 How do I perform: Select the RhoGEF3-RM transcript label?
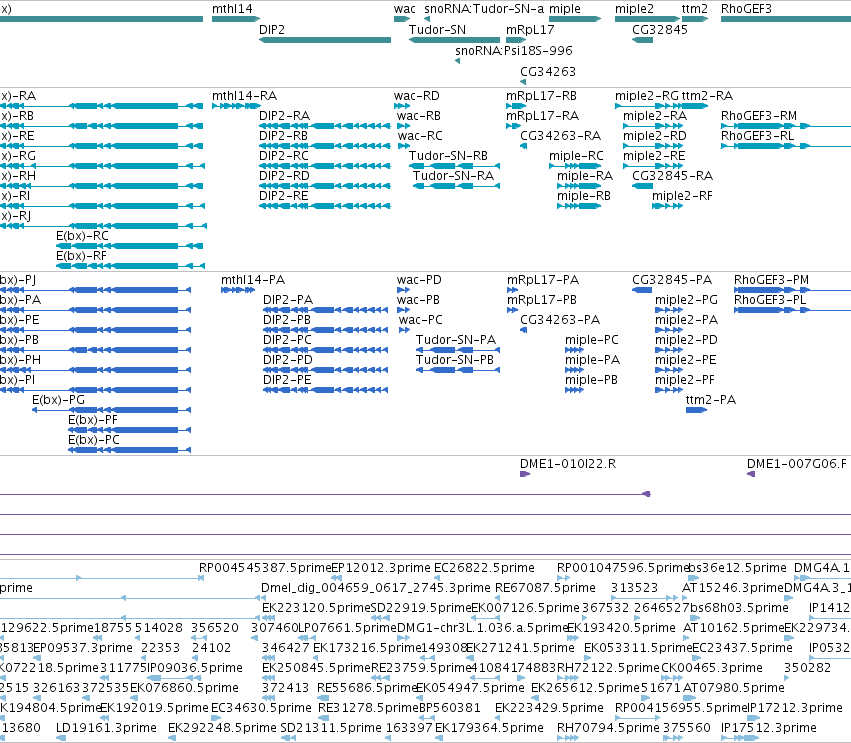(759, 116)
